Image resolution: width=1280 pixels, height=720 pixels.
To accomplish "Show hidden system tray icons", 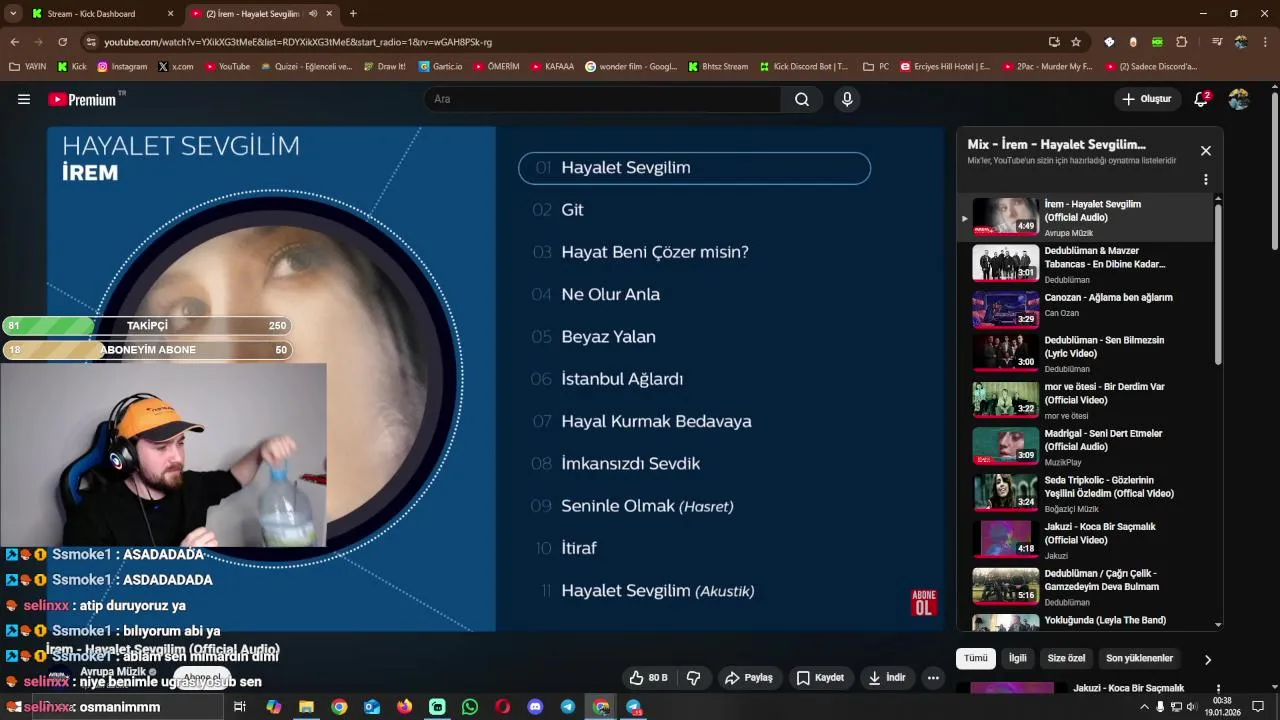I will pyautogui.click(x=1145, y=707).
